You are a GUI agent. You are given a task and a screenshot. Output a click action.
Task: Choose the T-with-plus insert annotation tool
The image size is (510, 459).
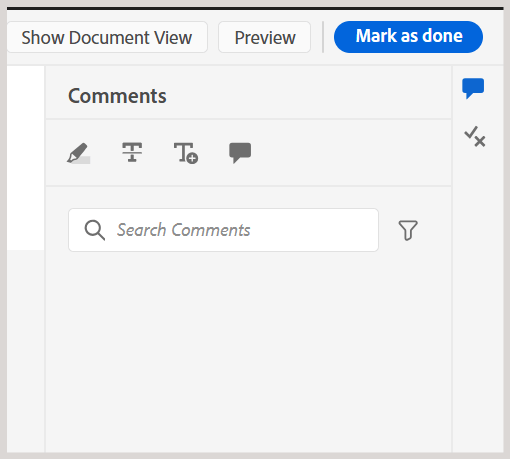[186, 153]
